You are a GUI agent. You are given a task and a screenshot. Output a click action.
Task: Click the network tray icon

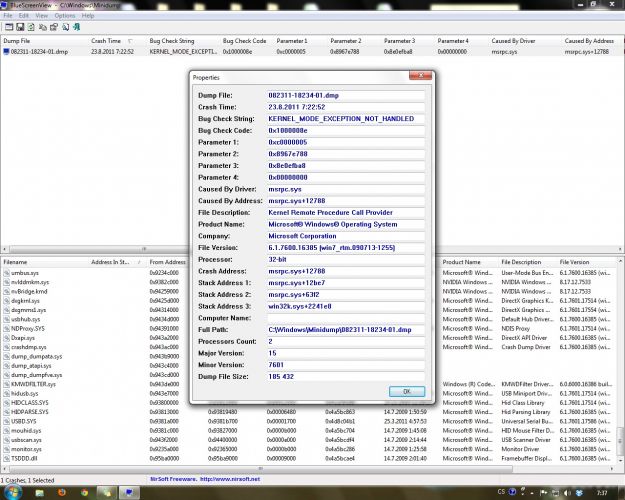tap(556, 493)
